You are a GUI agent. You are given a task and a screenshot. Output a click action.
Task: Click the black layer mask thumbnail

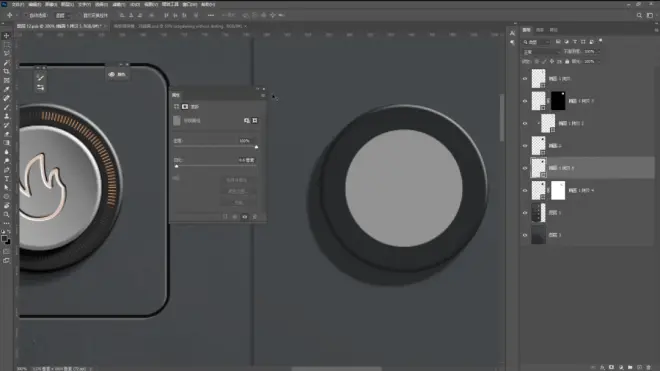[558, 101]
